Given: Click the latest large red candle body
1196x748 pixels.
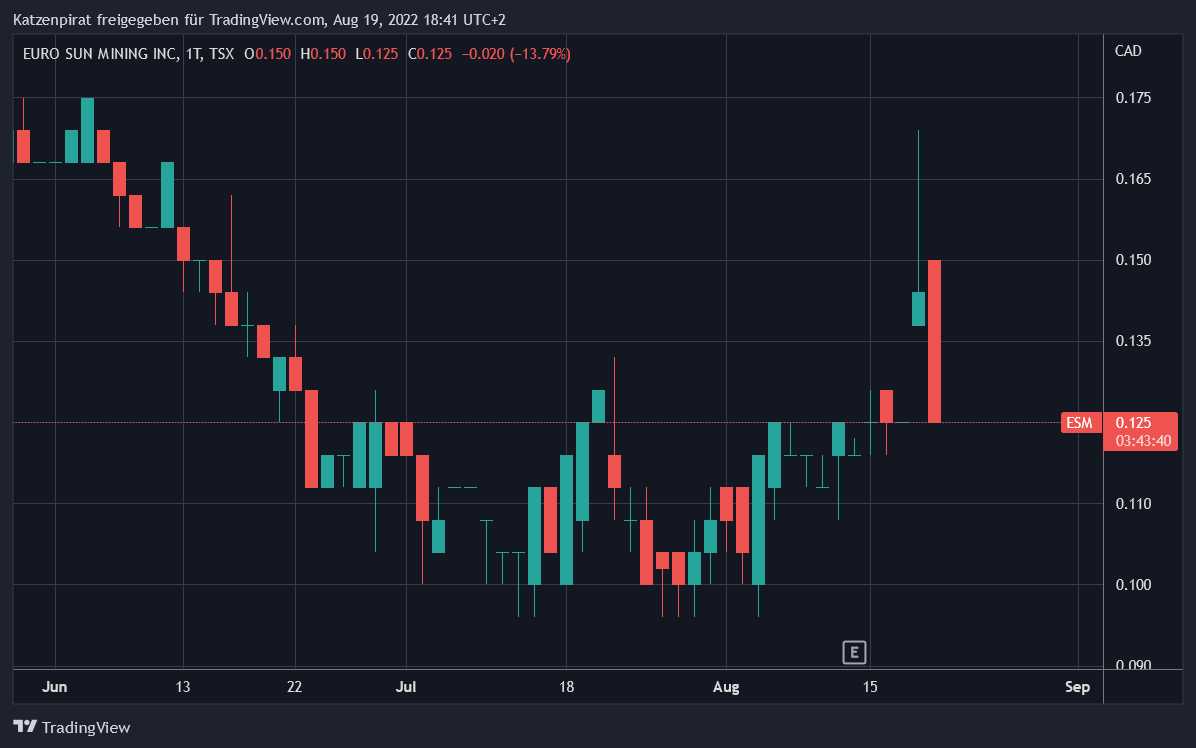Looking at the screenshot, I should pyautogui.click(x=934, y=341).
